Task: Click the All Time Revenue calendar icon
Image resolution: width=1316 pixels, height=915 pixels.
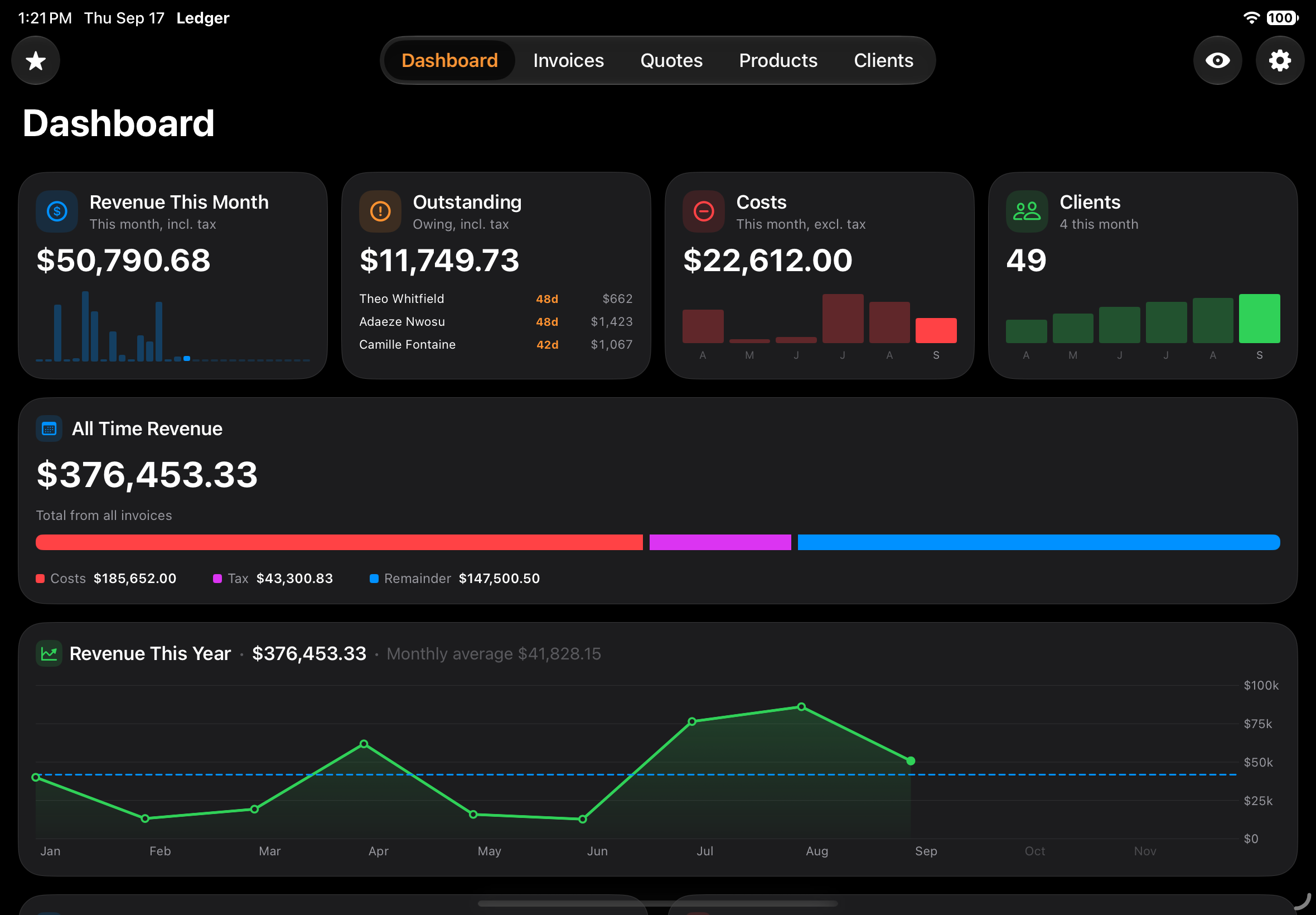Action: click(x=49, y=428)
